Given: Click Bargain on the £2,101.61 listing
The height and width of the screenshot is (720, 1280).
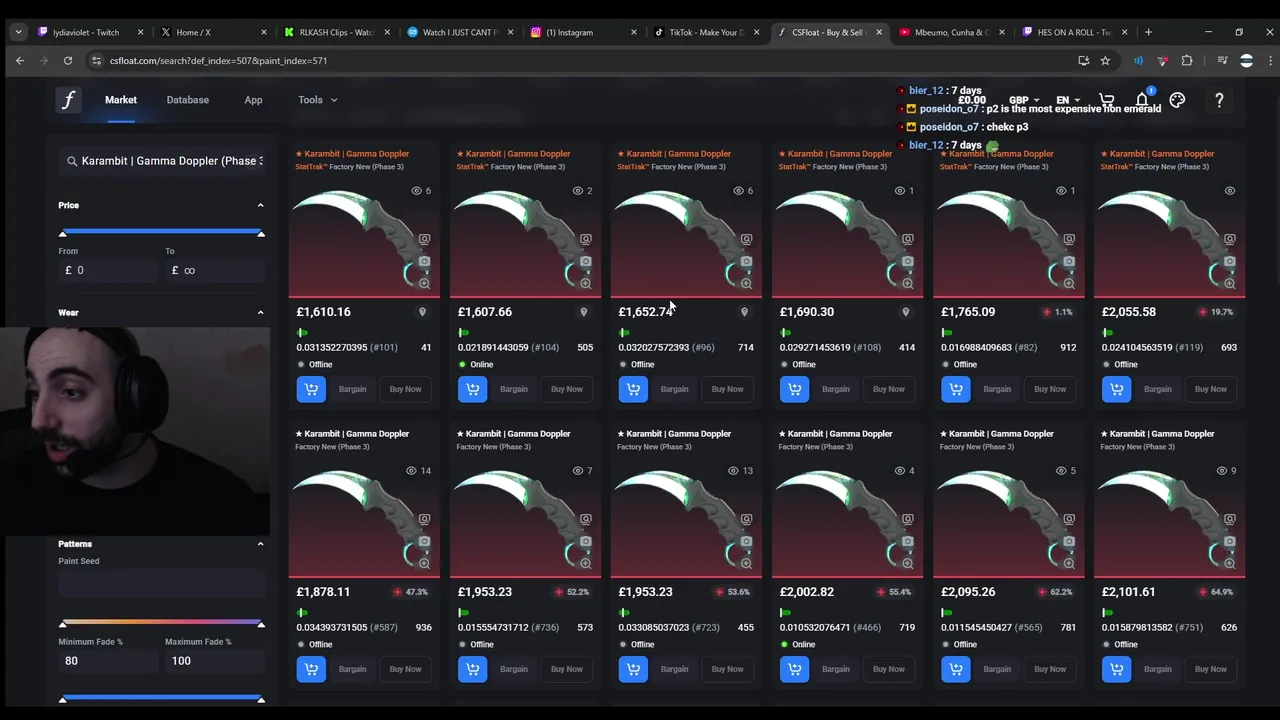Looking at the screenshot, I should coord(1157,669).
